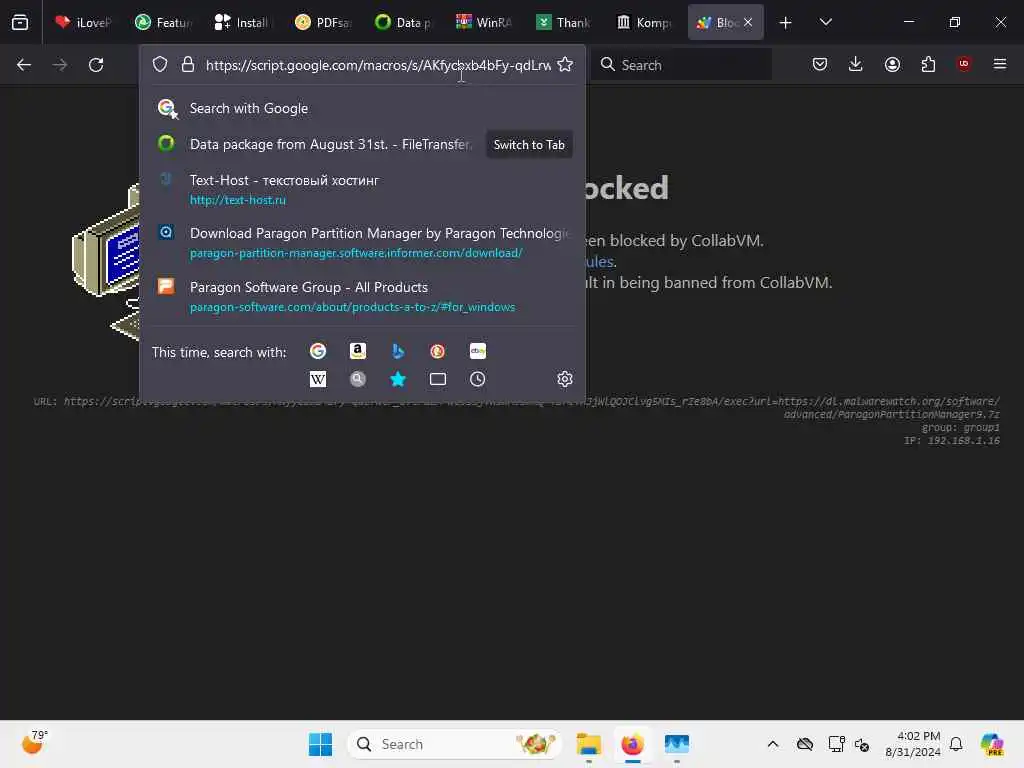The width and height of the screenshot is (1024, 768).
Task: Switch to the WinRA tab
Action: pyautogui.click(x=483, y=22)
